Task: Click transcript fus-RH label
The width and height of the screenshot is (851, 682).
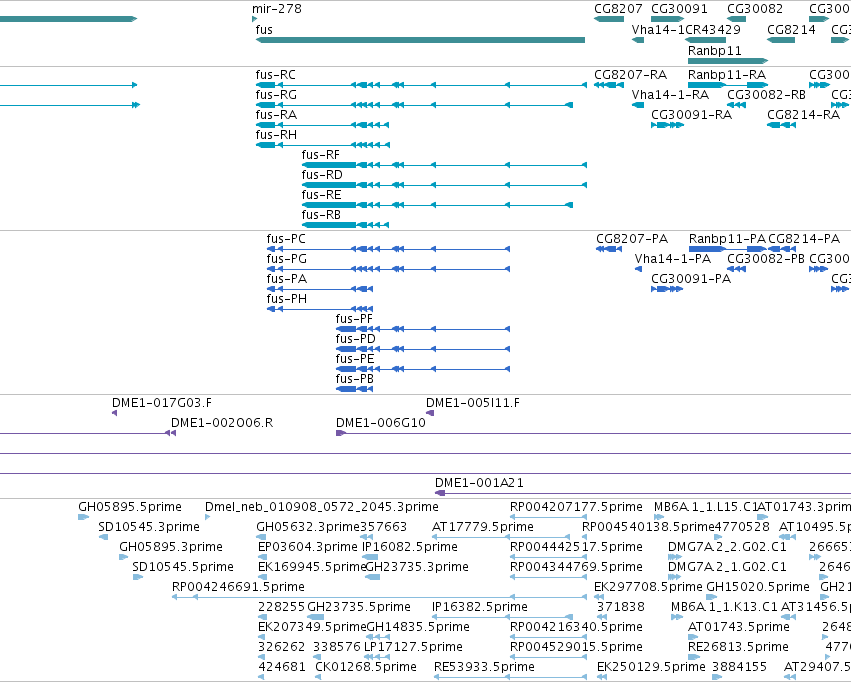Action: click(x=276, y=135)
